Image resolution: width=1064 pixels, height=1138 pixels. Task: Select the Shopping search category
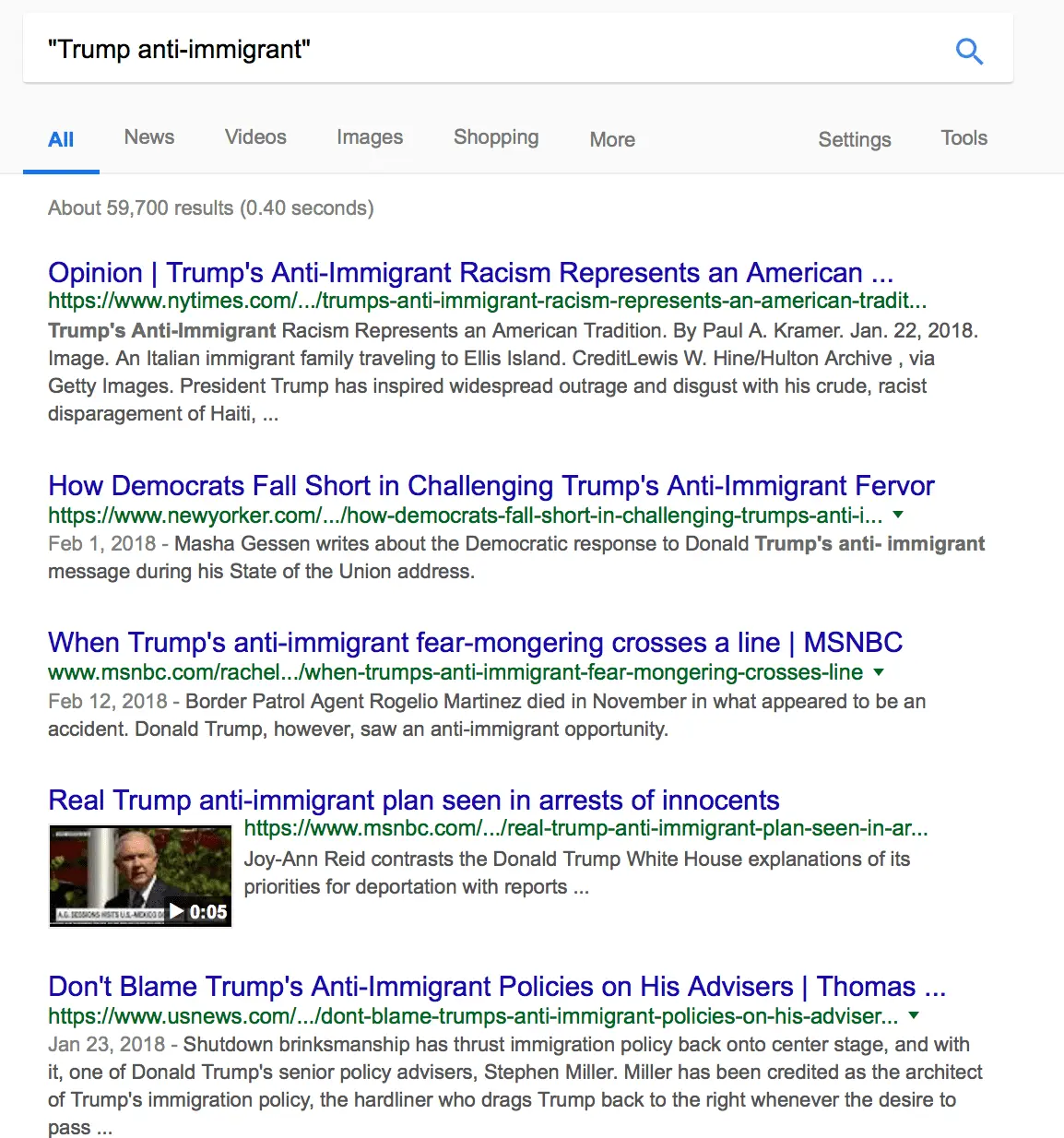tap(495, 137)
